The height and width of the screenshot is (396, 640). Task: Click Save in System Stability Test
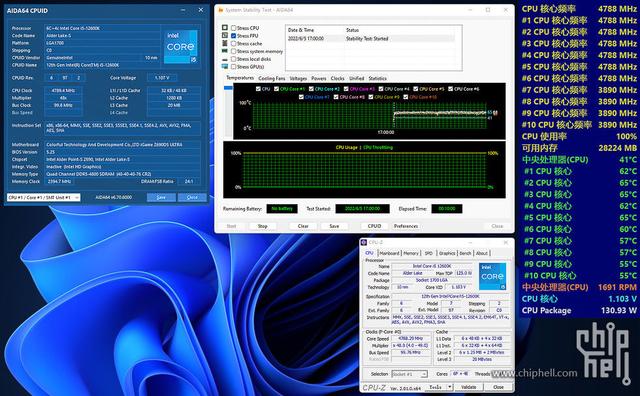coord(334,226)
